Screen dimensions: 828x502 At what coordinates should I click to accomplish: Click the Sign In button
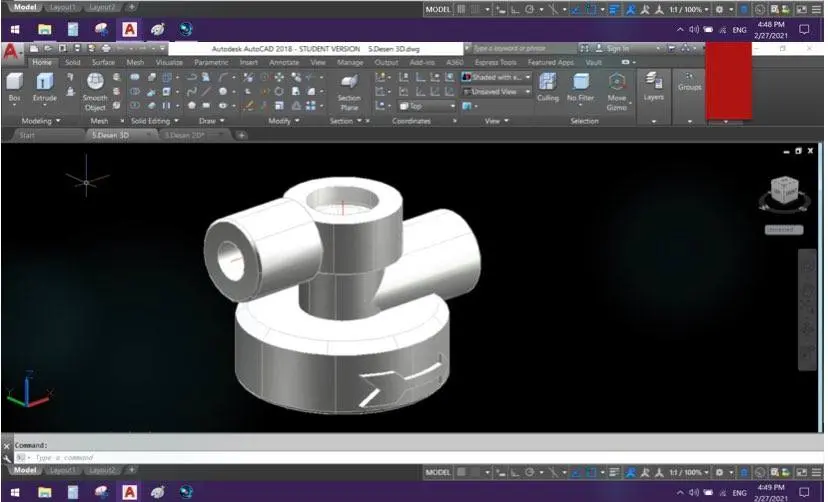(617, 49)
